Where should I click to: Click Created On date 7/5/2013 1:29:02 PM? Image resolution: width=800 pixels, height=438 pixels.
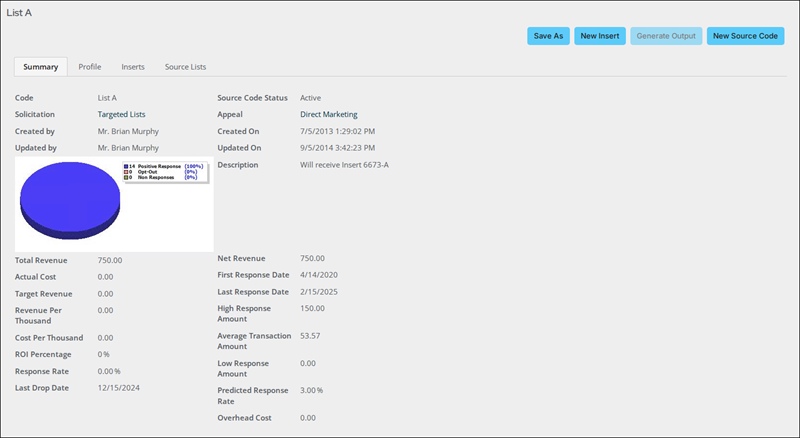[x=337, y=131]
